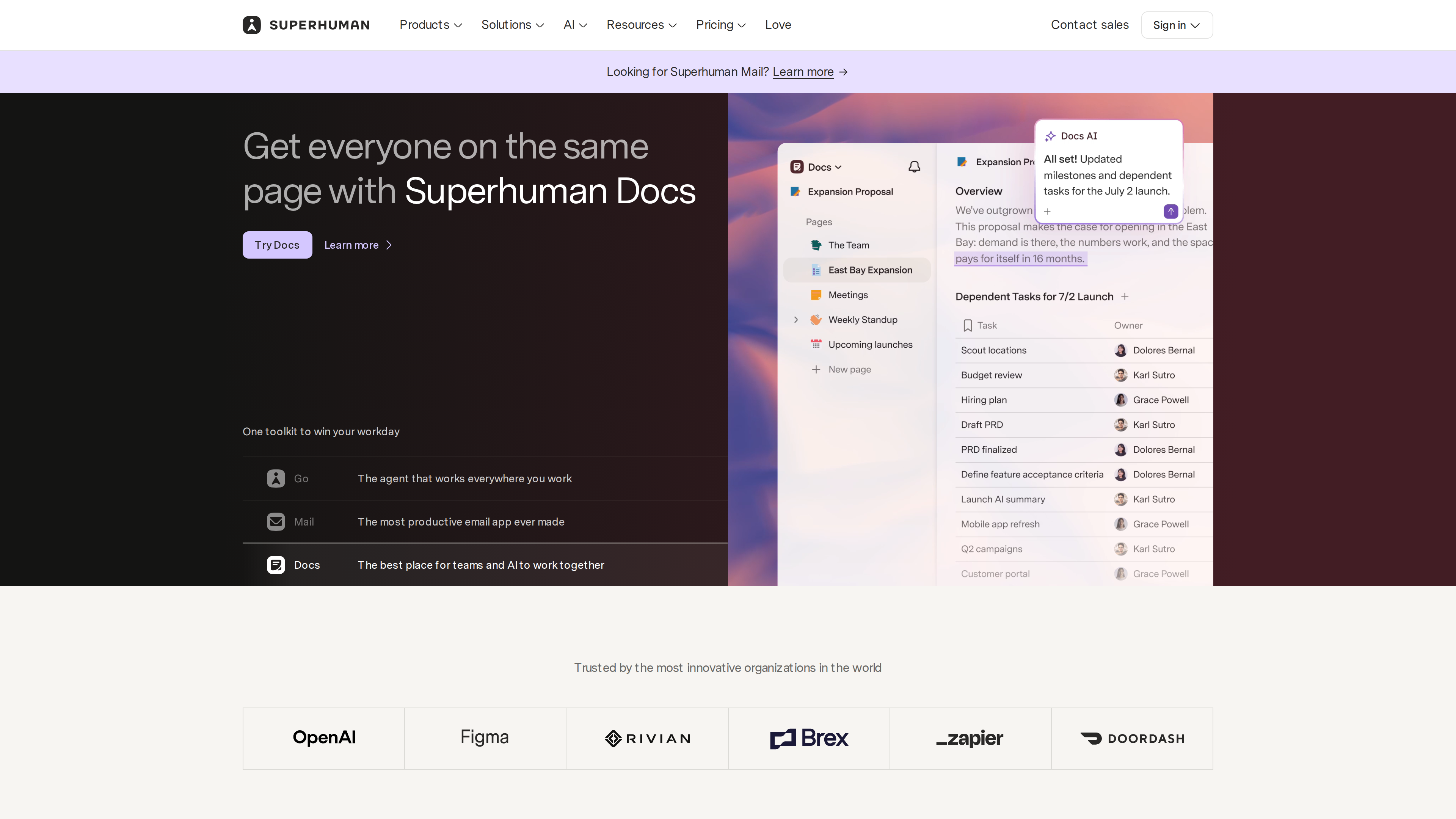
Task: Click Learn more link in Superhuman Mail banner
Action: click(803, 72)
